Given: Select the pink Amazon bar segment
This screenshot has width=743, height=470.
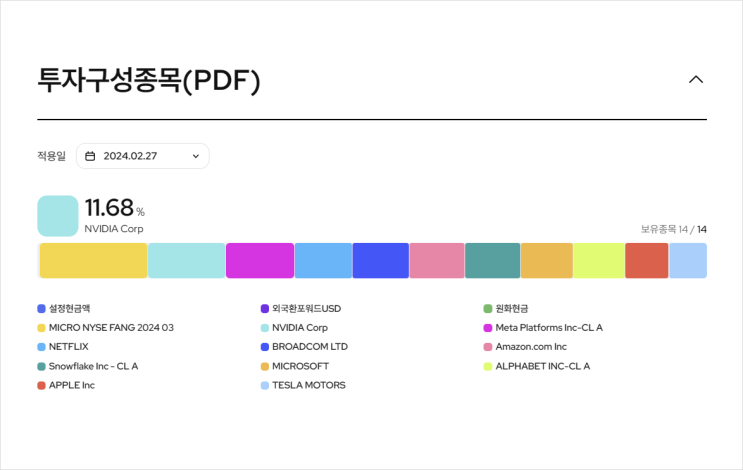Looking at the screenshot, I should coord(437,261).
